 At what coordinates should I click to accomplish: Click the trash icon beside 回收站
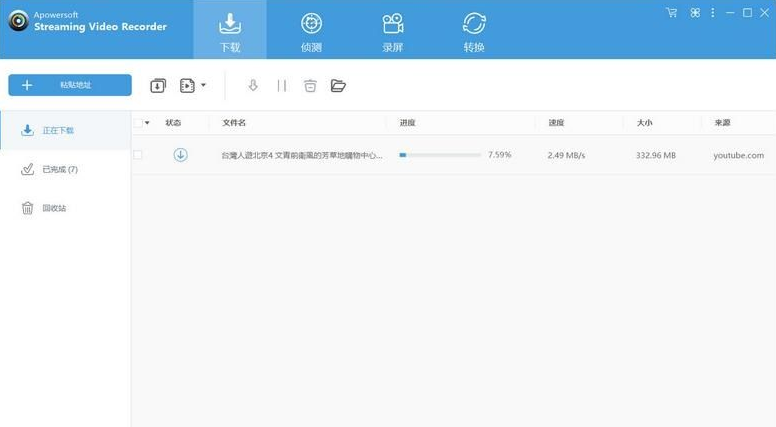tap(27, 208)
